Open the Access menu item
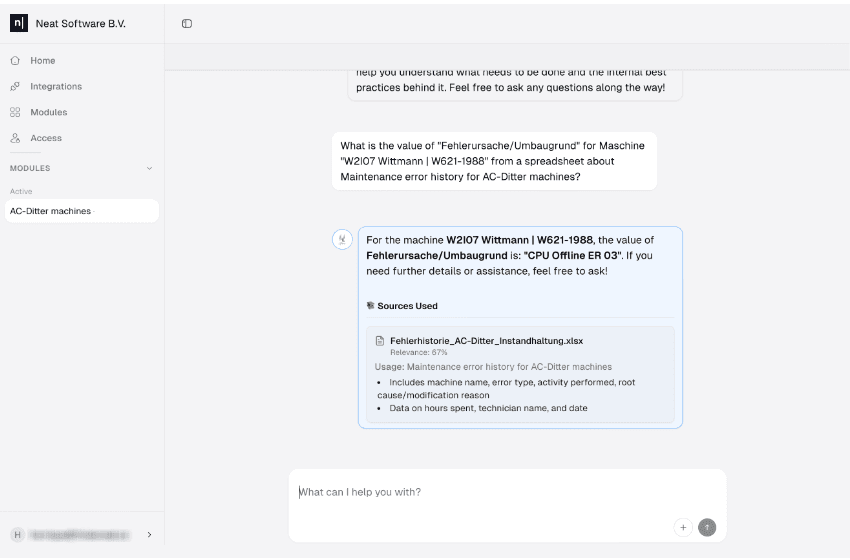Screen dimensions: 850x560 pos(45,138)
